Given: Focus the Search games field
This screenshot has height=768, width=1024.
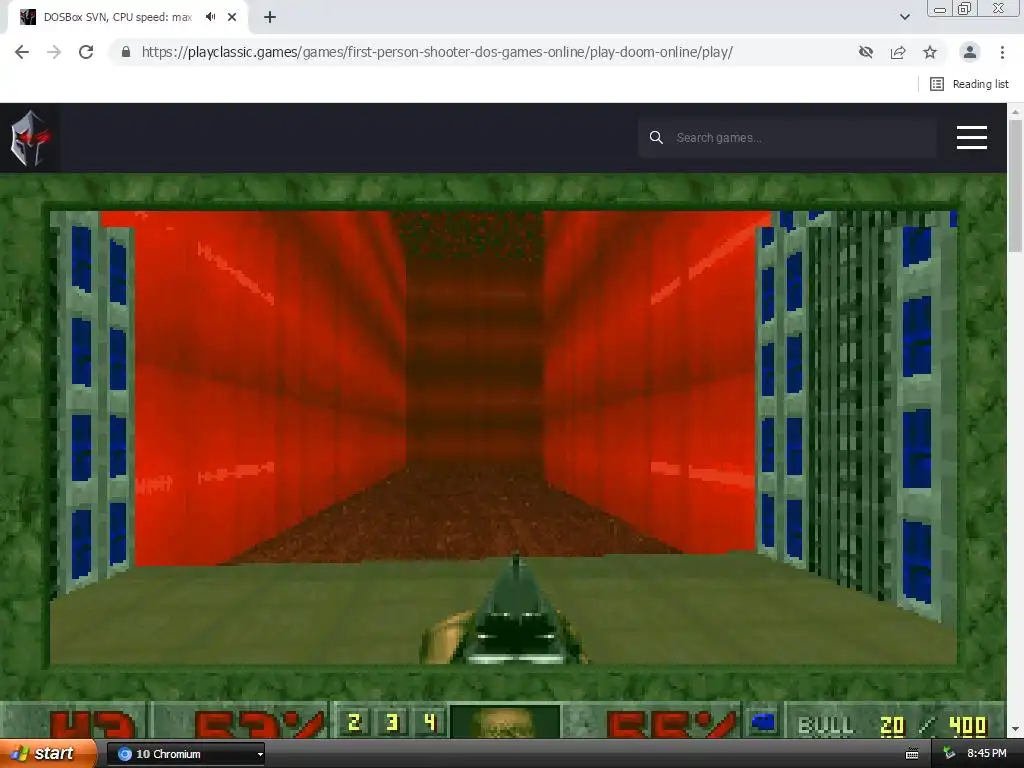Looking at the screenshot, I should point(787,137).
